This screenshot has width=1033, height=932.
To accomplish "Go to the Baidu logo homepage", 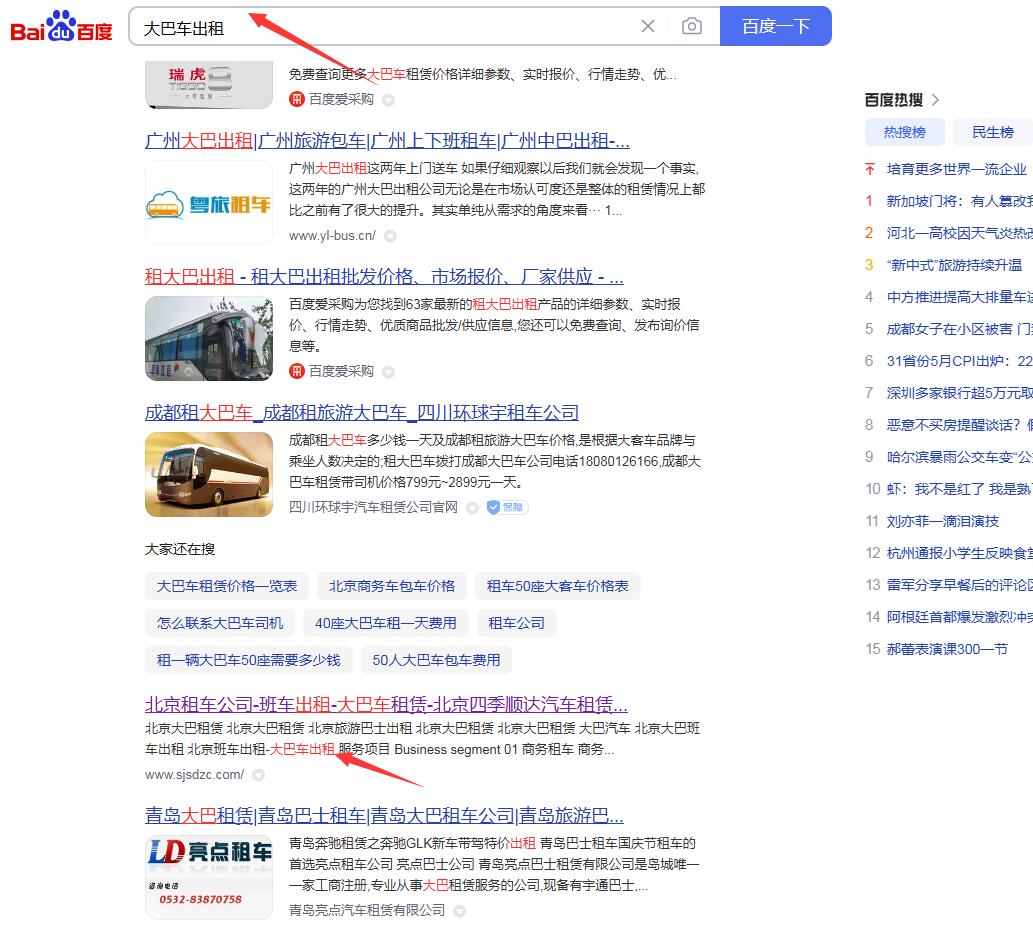I will 61,26.
